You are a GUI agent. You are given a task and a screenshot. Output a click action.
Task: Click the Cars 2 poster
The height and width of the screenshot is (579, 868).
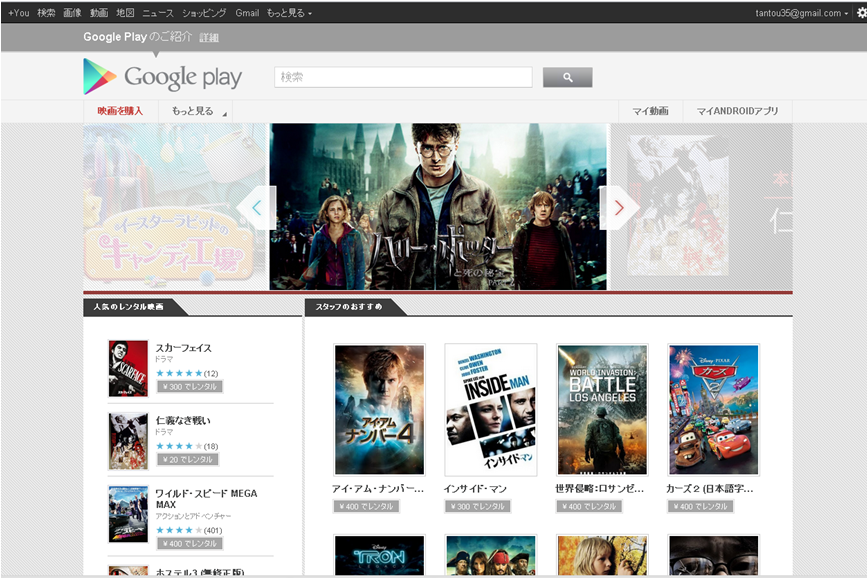[x=714, y=410]
